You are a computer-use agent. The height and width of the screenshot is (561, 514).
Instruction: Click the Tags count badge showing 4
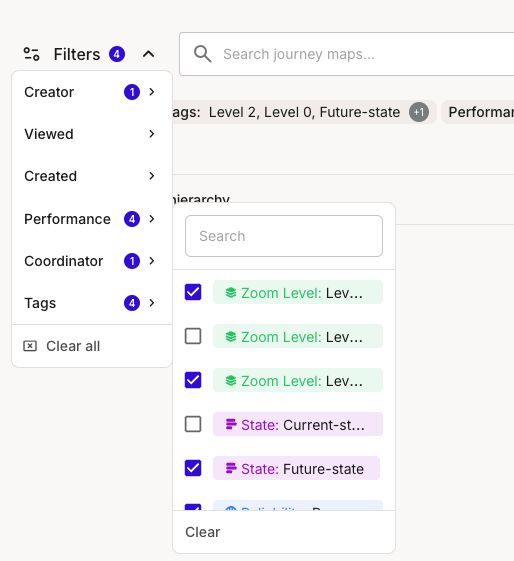click(132, 303)
